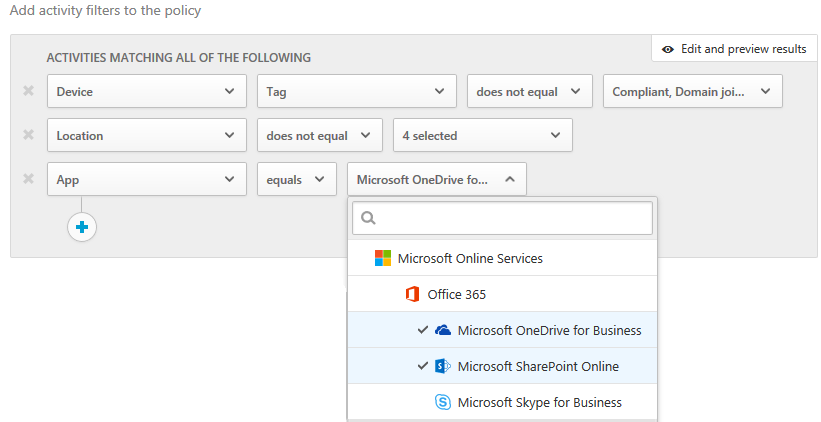Click the eye icon for preview results
The height and width of the screenshot is (422, 821).
pyautogui.click(x=668, y=50)
